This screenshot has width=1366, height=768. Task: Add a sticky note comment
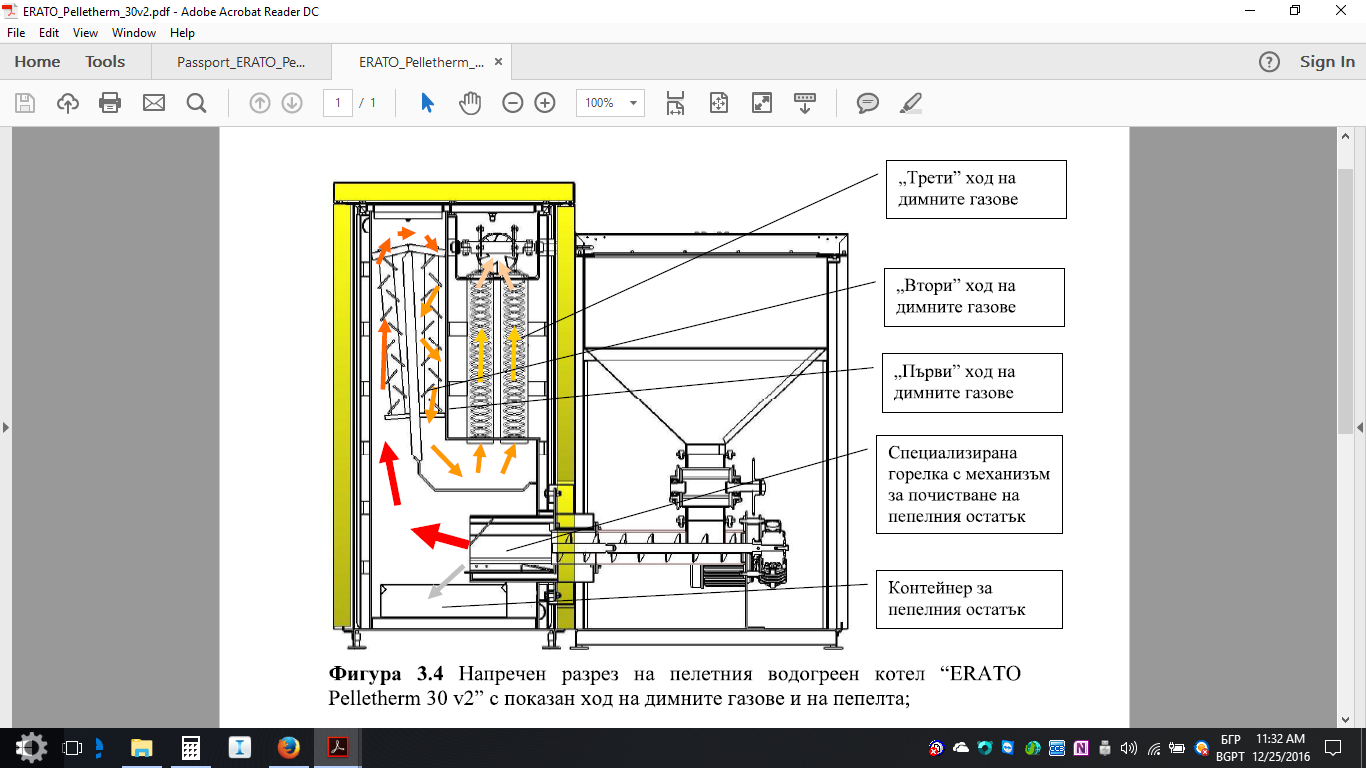(867, 103)
